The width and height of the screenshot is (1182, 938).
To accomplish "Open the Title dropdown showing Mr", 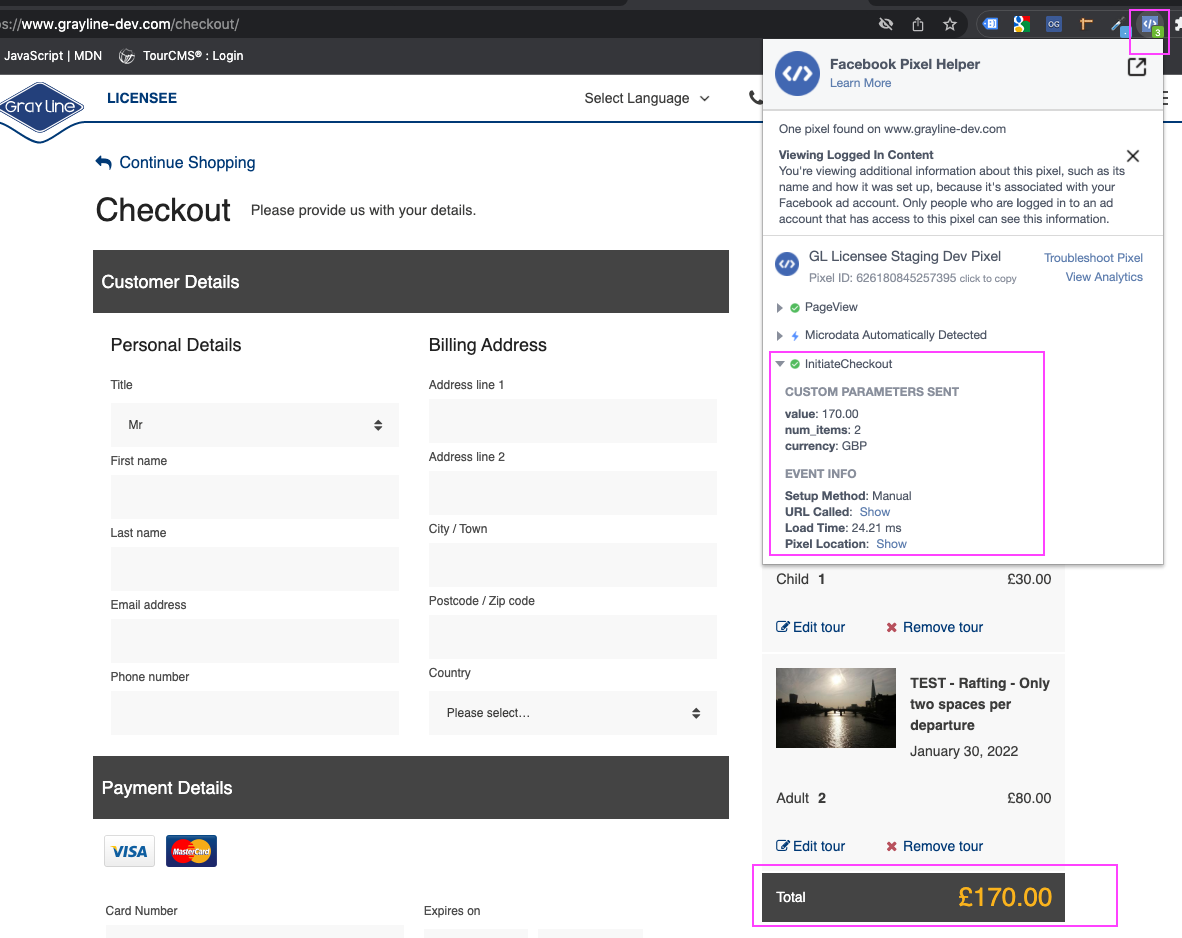I will (255, 425).
